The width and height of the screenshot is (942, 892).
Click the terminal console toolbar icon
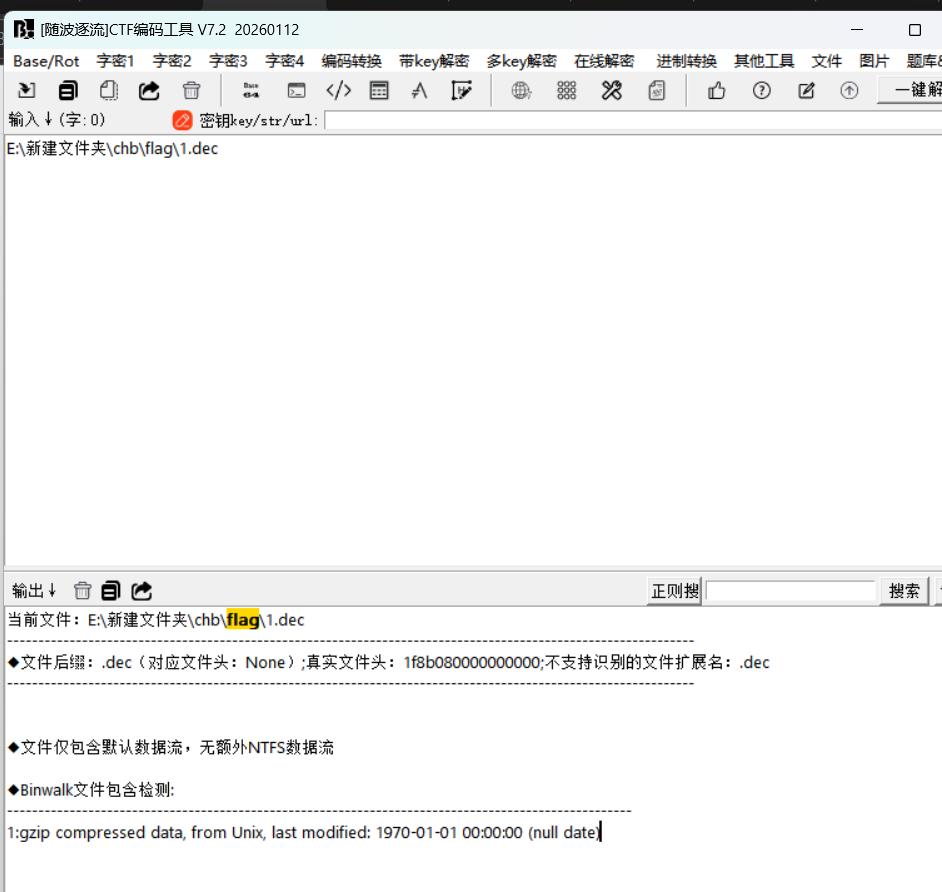pyautogui.click(x=297, y=91)
